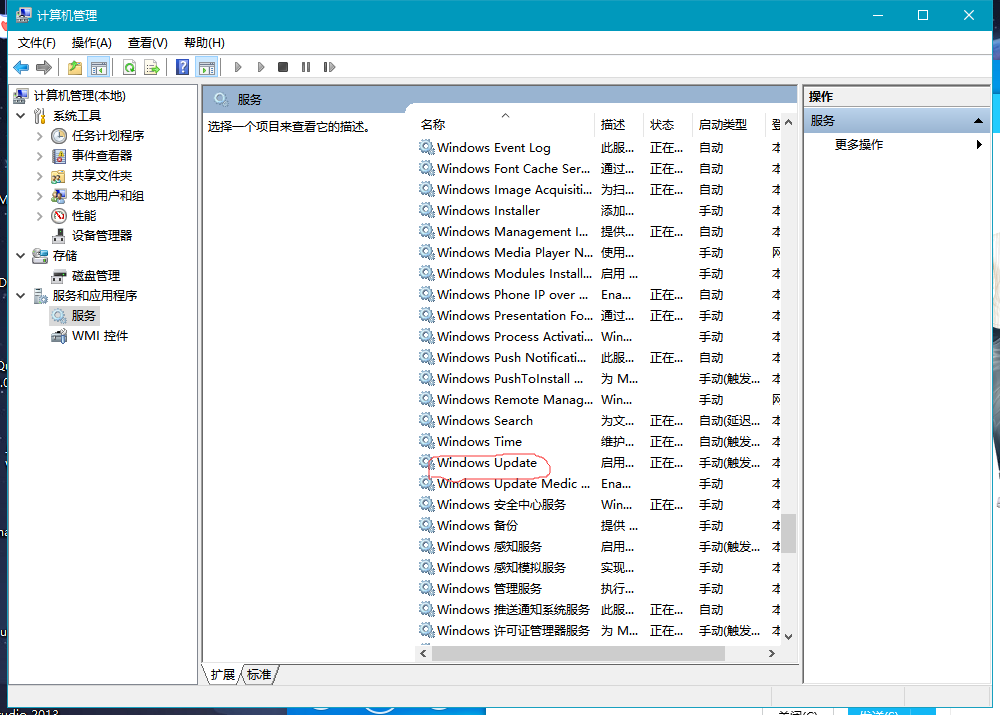Image resolution: width=1000 pixels, height=715 pixels.
Task: Switch to the 扩展 tab
Action: coord(223,674)
